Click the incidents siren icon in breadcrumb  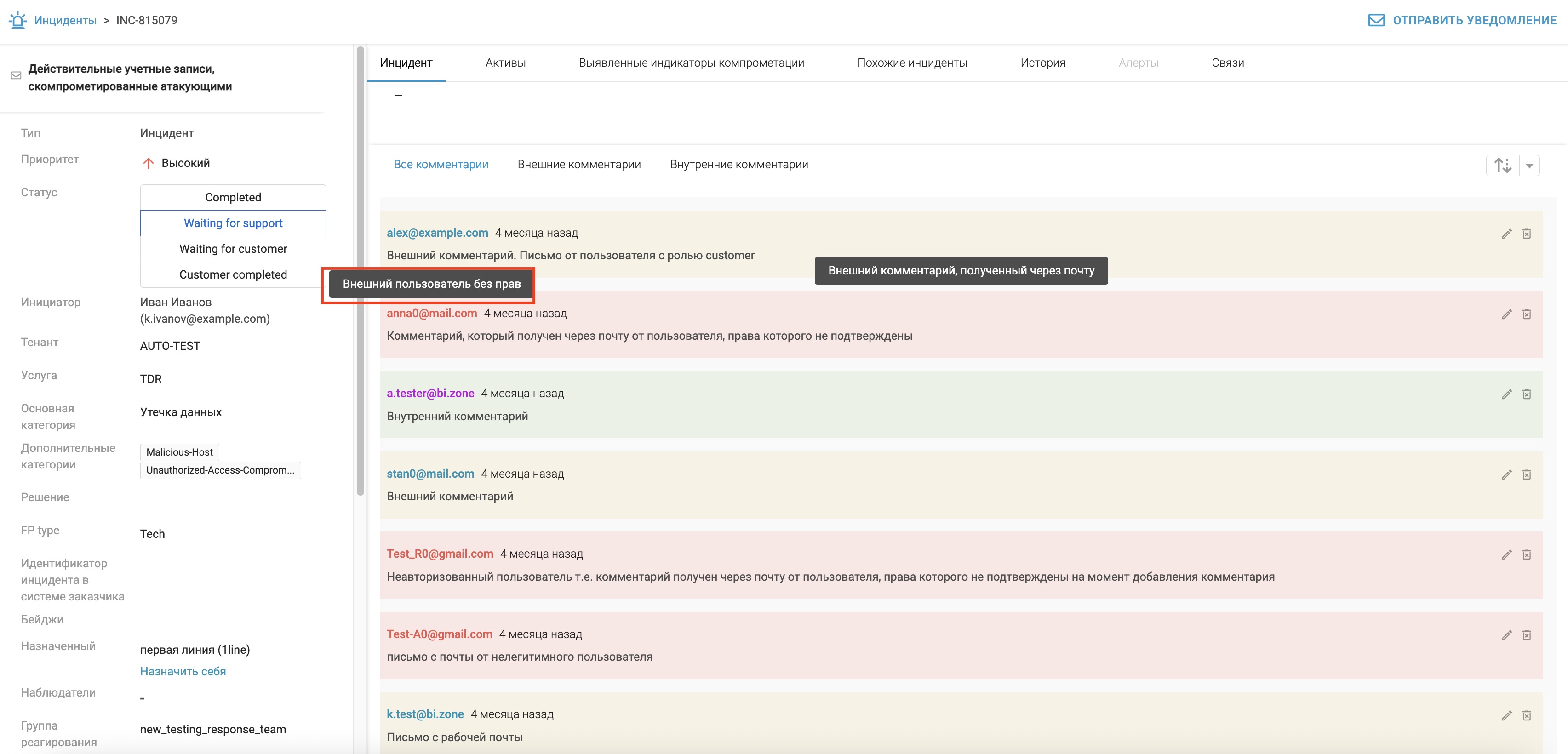click(17, 20)
